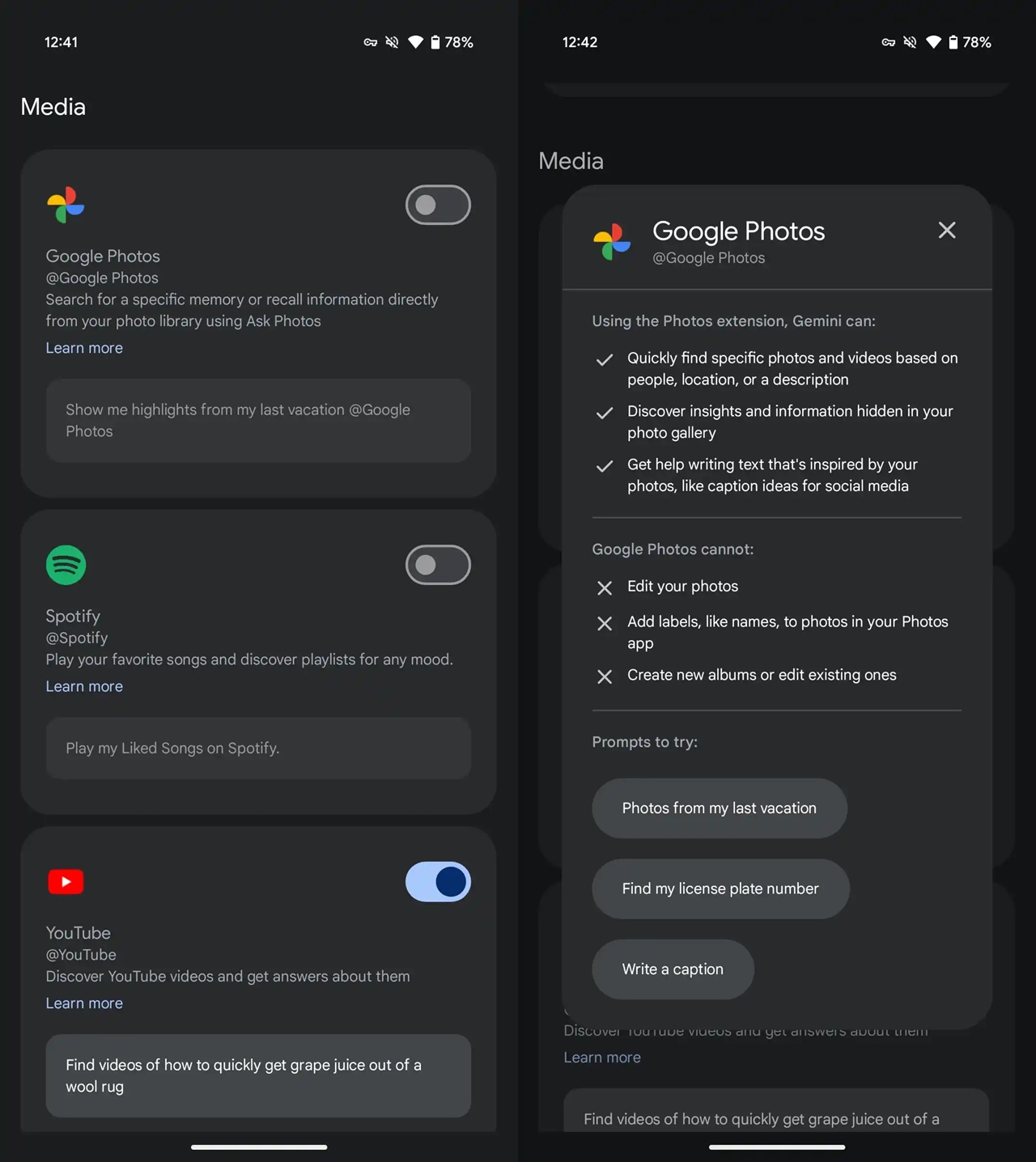
Task: Click the Google Photos pinwheel icon in Media list
Action: (x=66, y=205)
